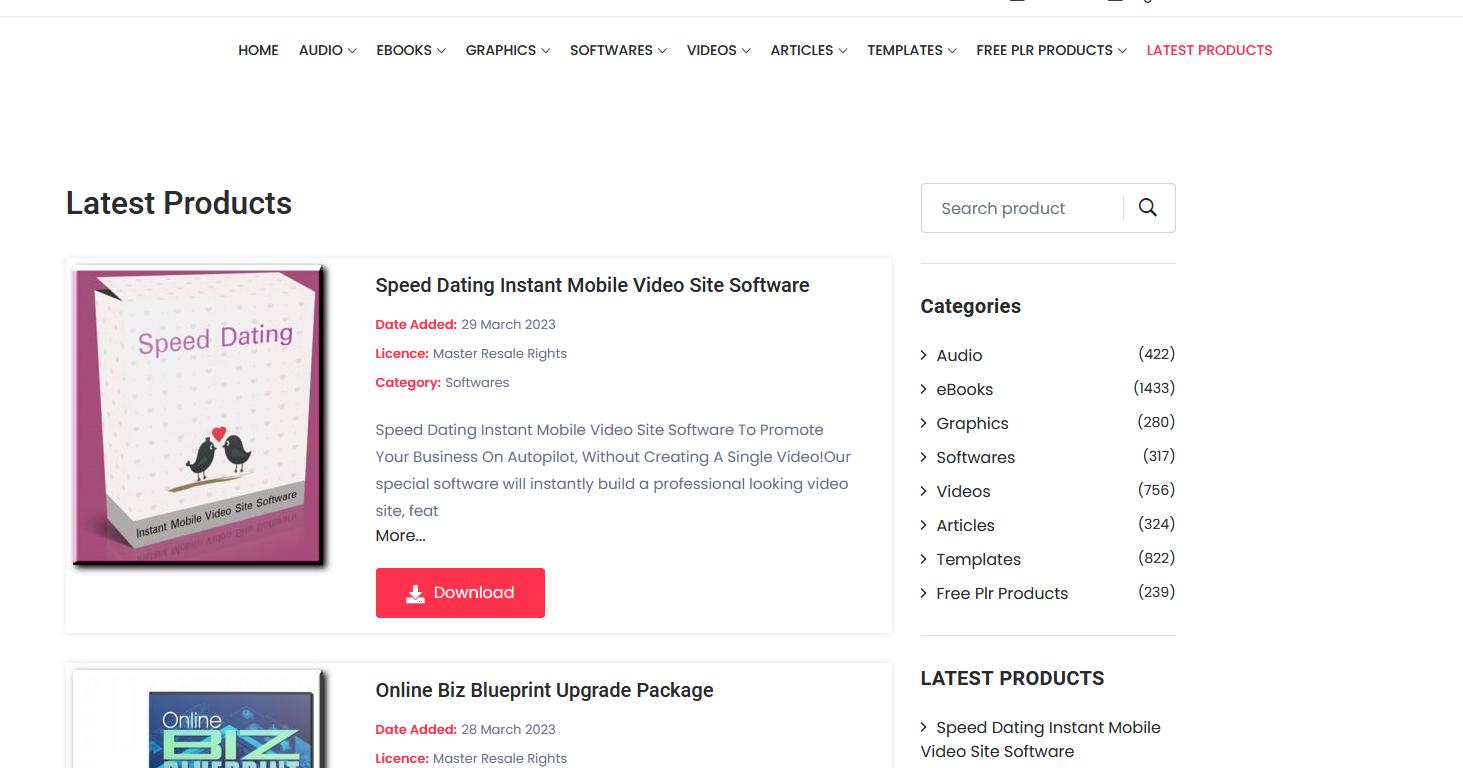Download Speed Dating software

[x=460, y=593]
